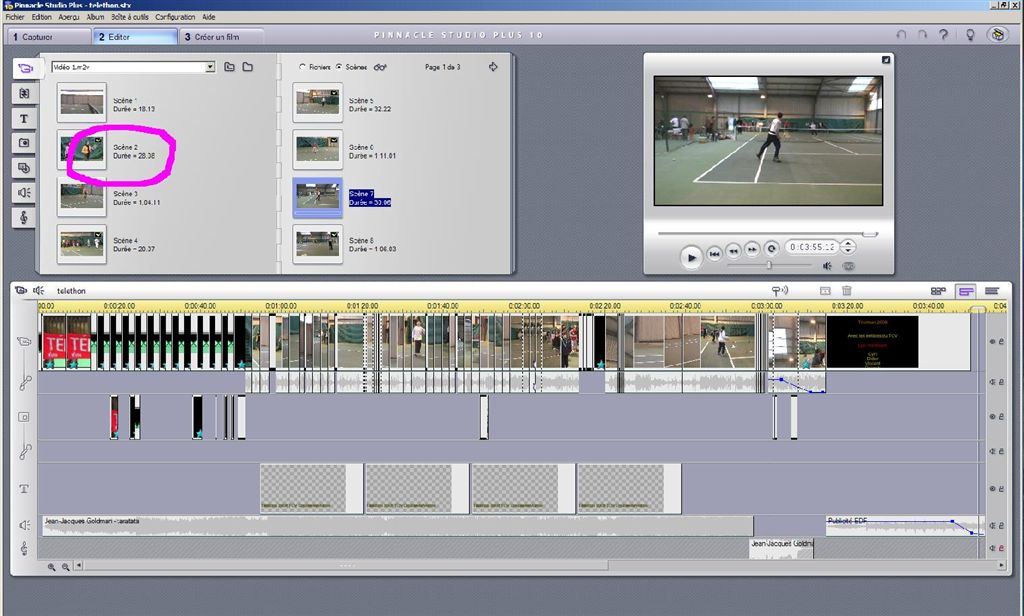Select the Scènes radio button

[x=339, y=67]
